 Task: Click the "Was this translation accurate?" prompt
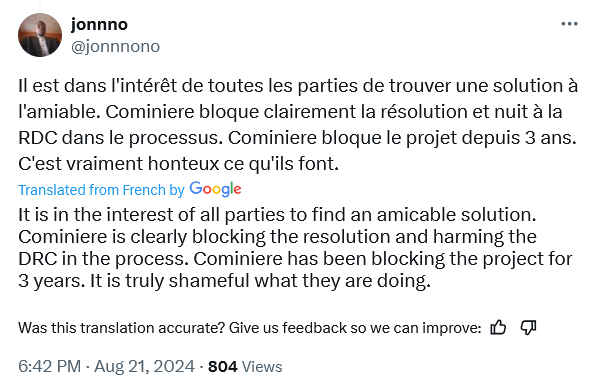[121, 328]
